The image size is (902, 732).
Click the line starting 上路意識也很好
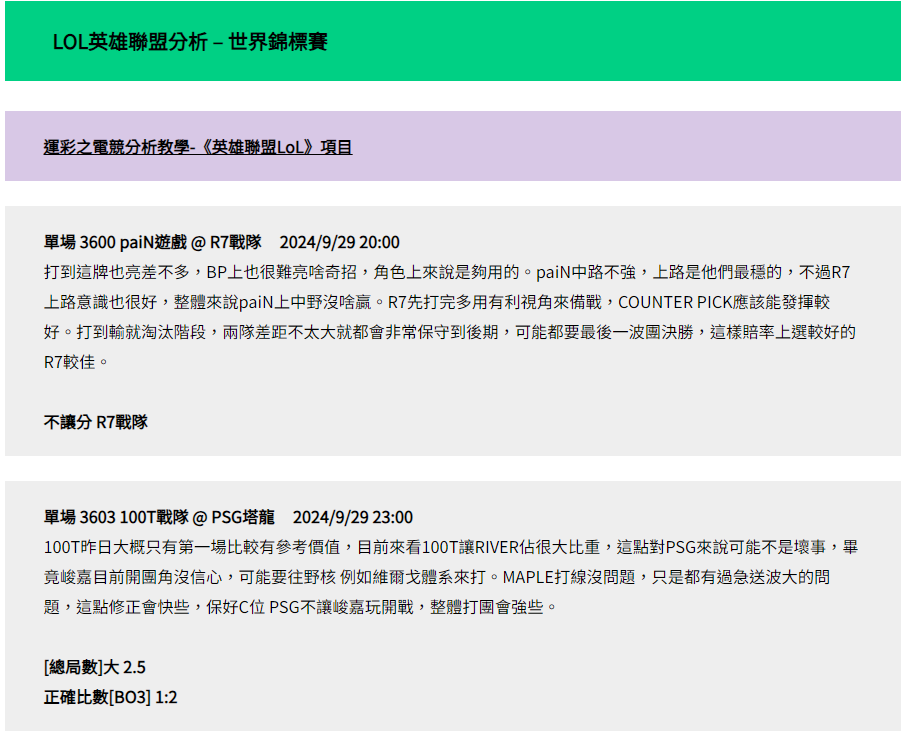446,302
